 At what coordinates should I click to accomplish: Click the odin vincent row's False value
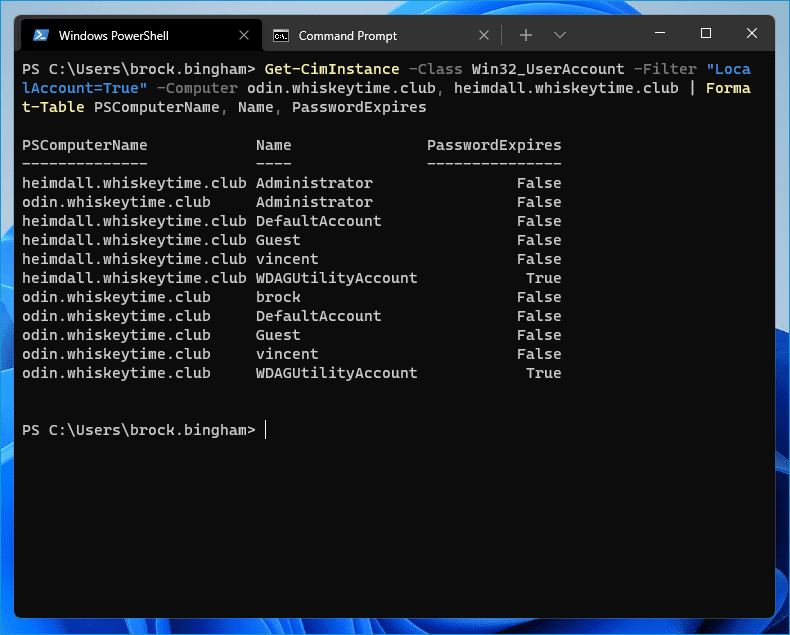coord(539,354)
